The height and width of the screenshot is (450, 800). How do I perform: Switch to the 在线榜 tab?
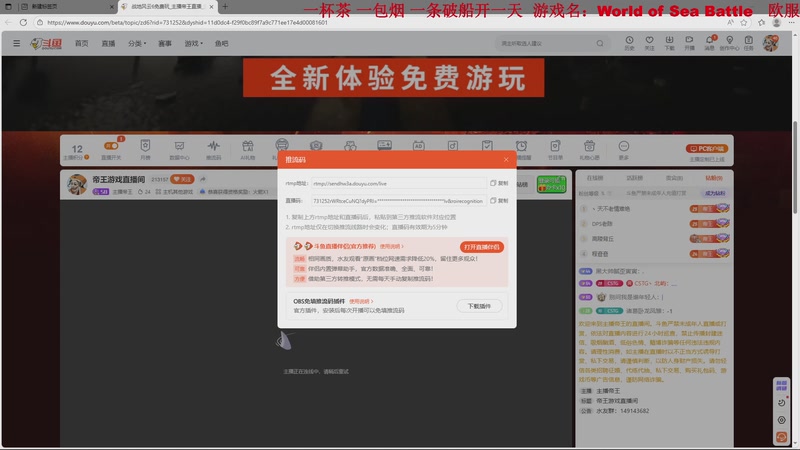click(x=594, y=178)
